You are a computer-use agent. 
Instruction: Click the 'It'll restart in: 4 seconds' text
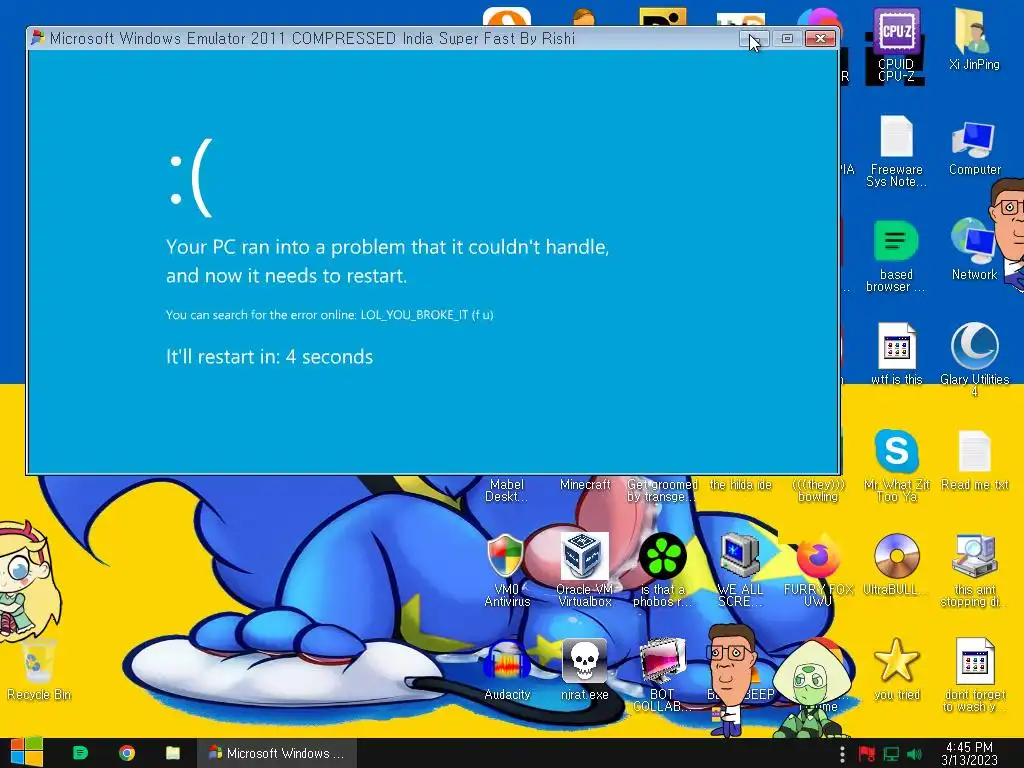coord(269,357)
